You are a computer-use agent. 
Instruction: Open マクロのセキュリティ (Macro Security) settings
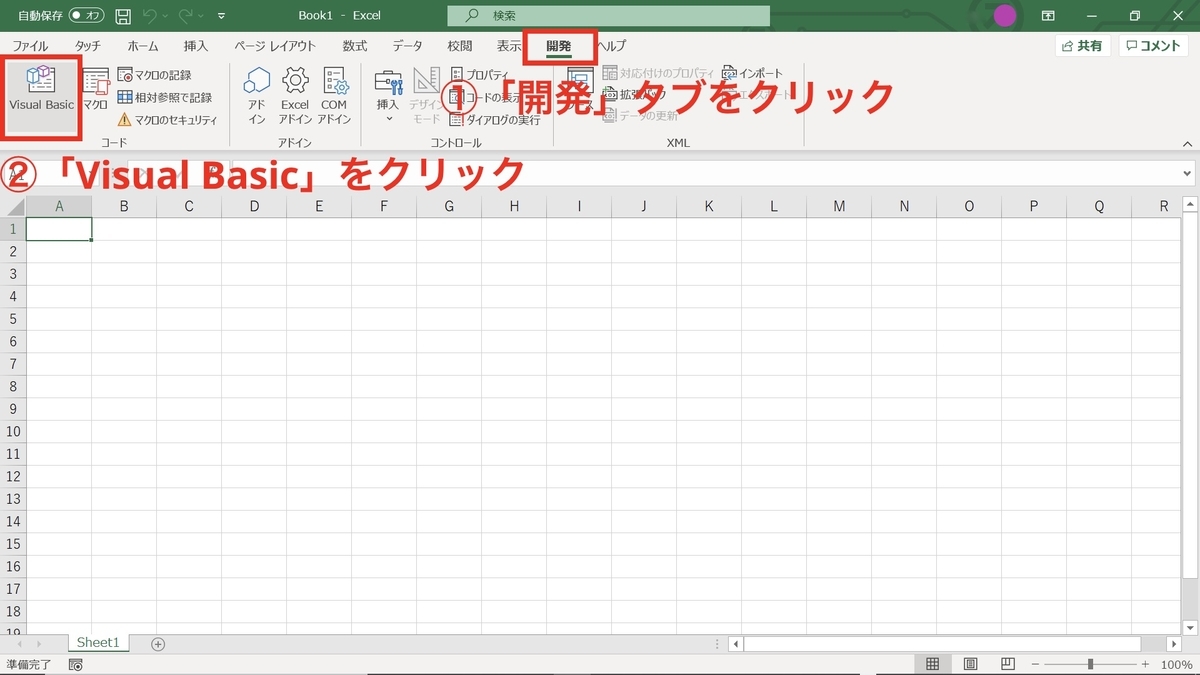[167, 120]
